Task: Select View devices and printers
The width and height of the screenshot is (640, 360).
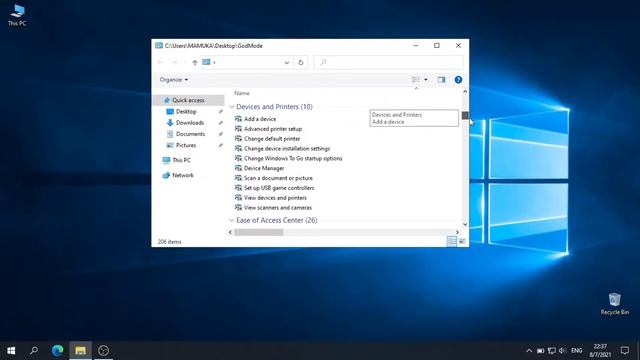Action: (x=275, y=198)
